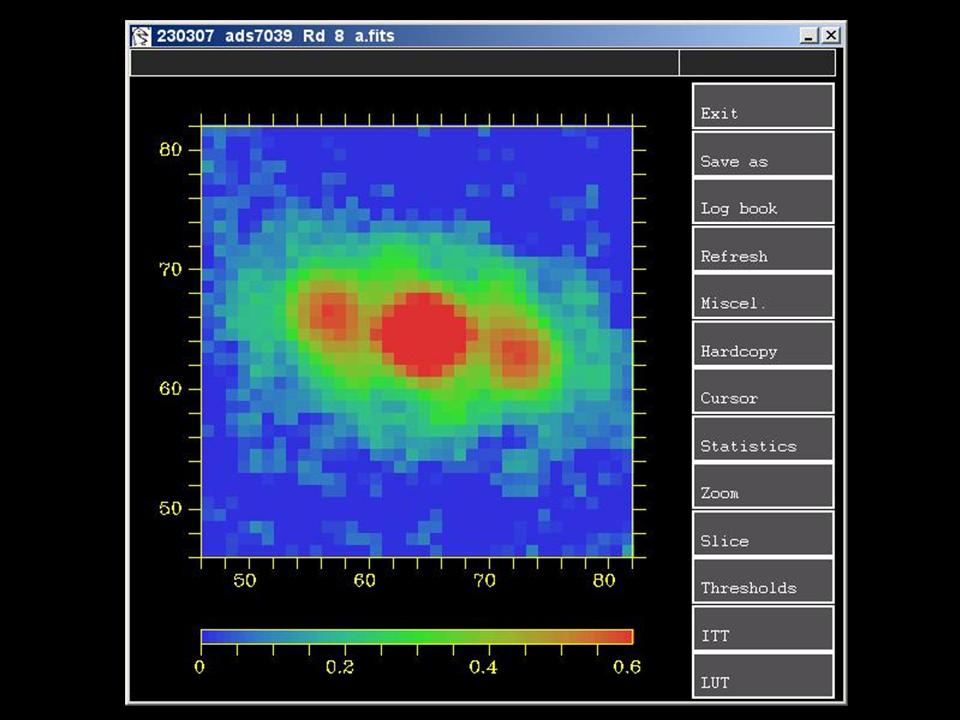Open the Miscel. menu
Screen dimensions: 960x720
[x=762, y=297]
